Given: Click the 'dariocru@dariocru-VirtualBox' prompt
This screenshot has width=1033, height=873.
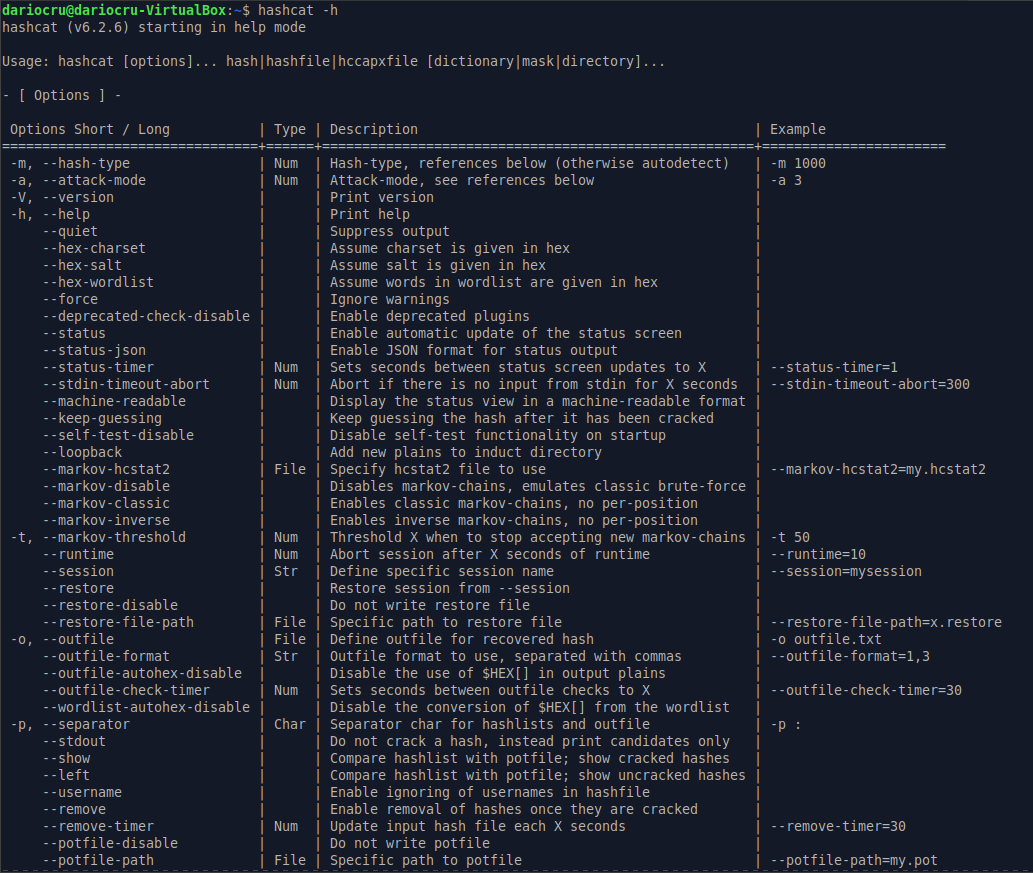Looking at the screenshot, I should (114, 11).
